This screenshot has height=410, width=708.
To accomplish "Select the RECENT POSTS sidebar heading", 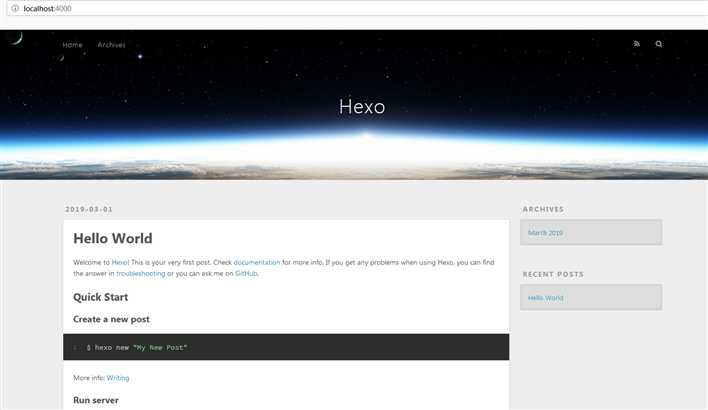I will (553, 274).
